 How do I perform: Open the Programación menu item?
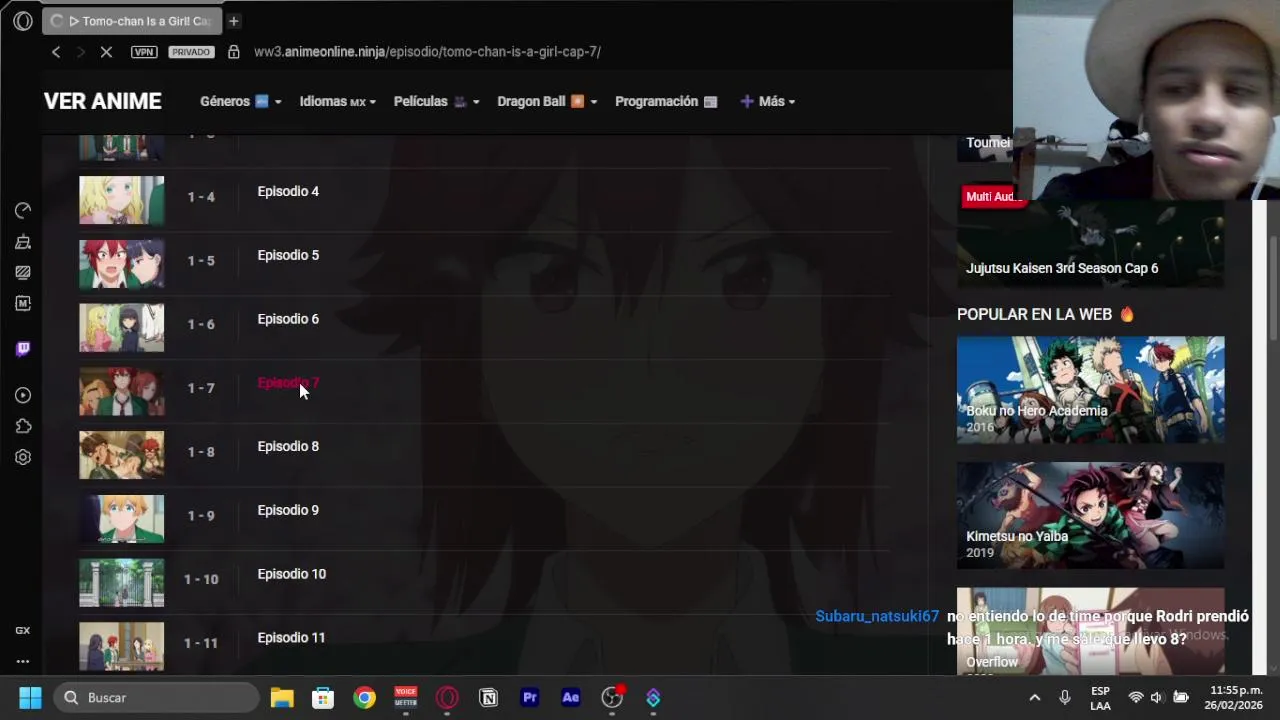pos(666,102)
